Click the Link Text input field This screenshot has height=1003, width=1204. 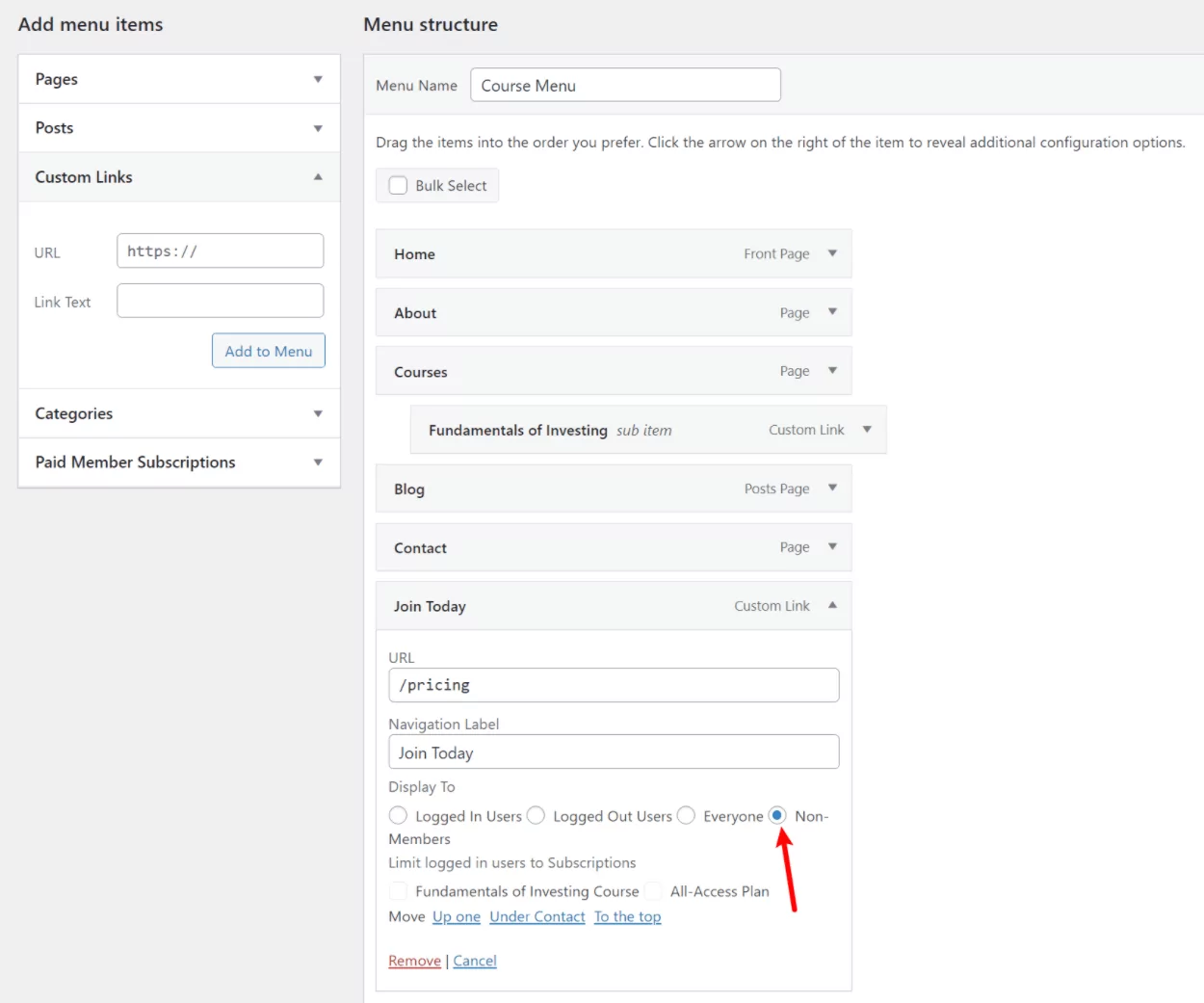click(x=220, y=301)
